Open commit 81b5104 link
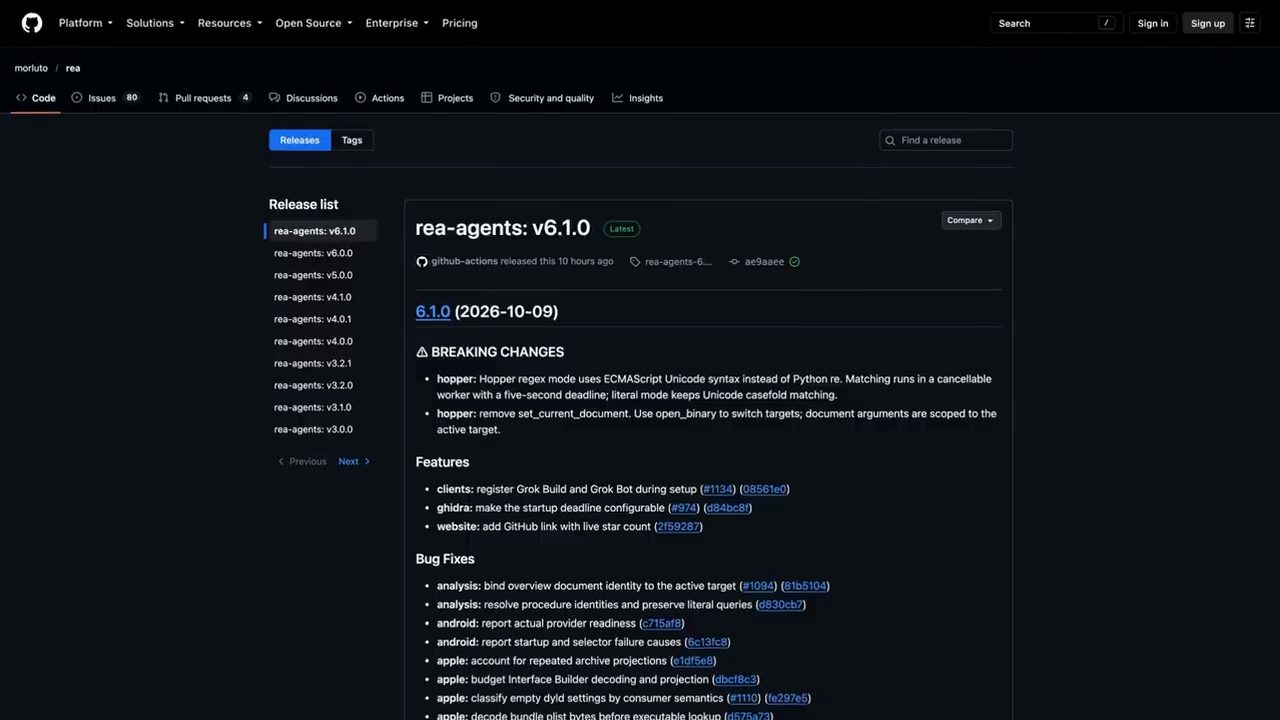Image resolution: width=1280 pixels, height=720 pixels. pos(805,586)
